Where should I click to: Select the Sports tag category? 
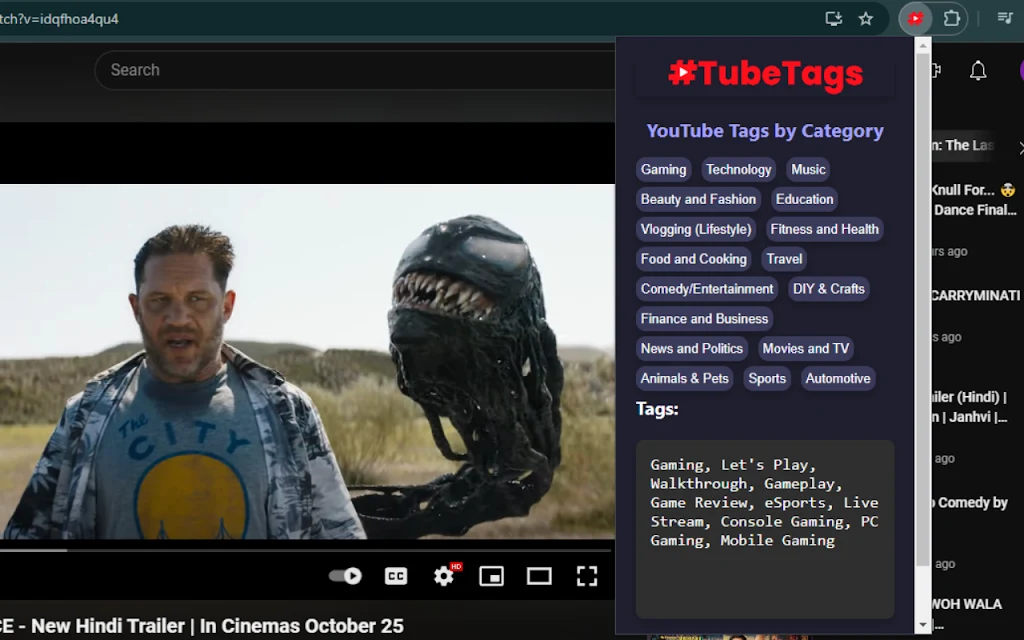pos(767,379)
